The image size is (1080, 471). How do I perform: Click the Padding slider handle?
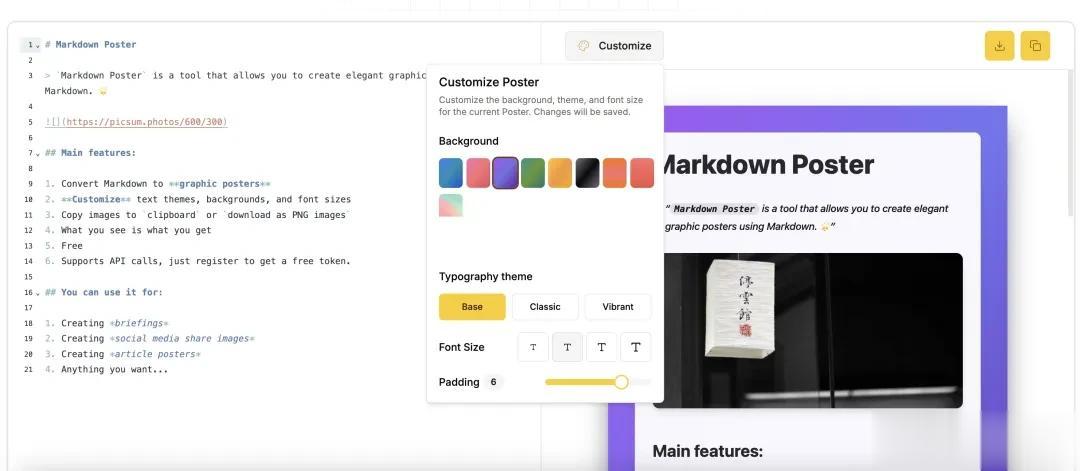coord(621,382)
